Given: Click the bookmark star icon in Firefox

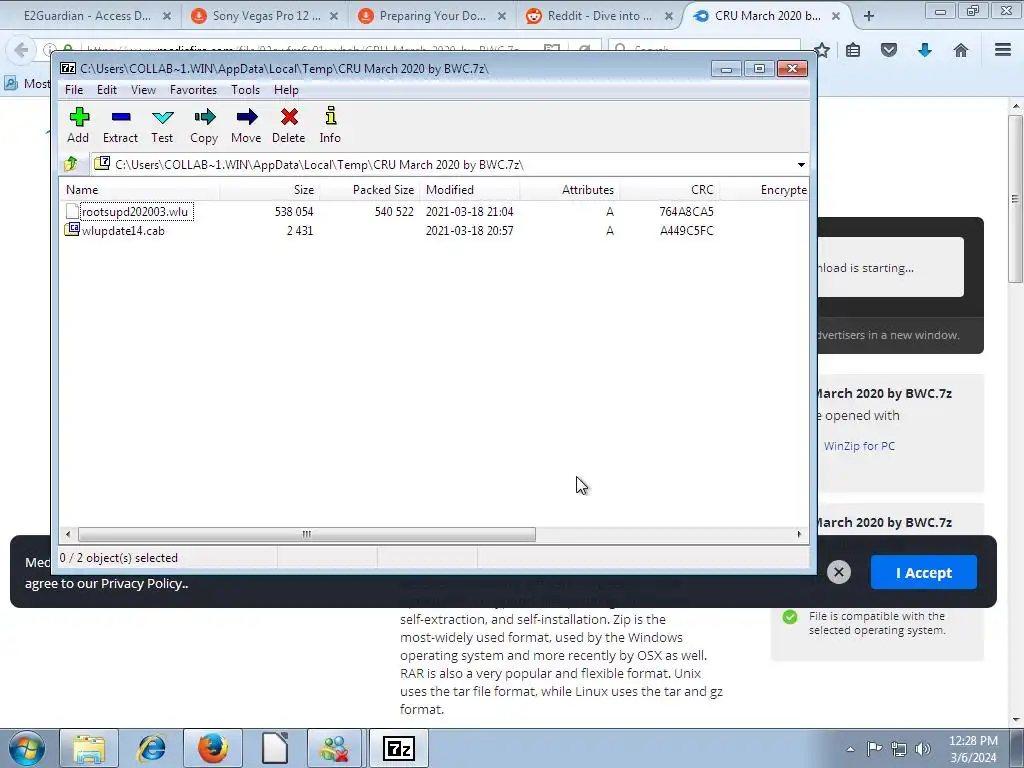Looking at the screenshot, I should click(x=822, y=50).
